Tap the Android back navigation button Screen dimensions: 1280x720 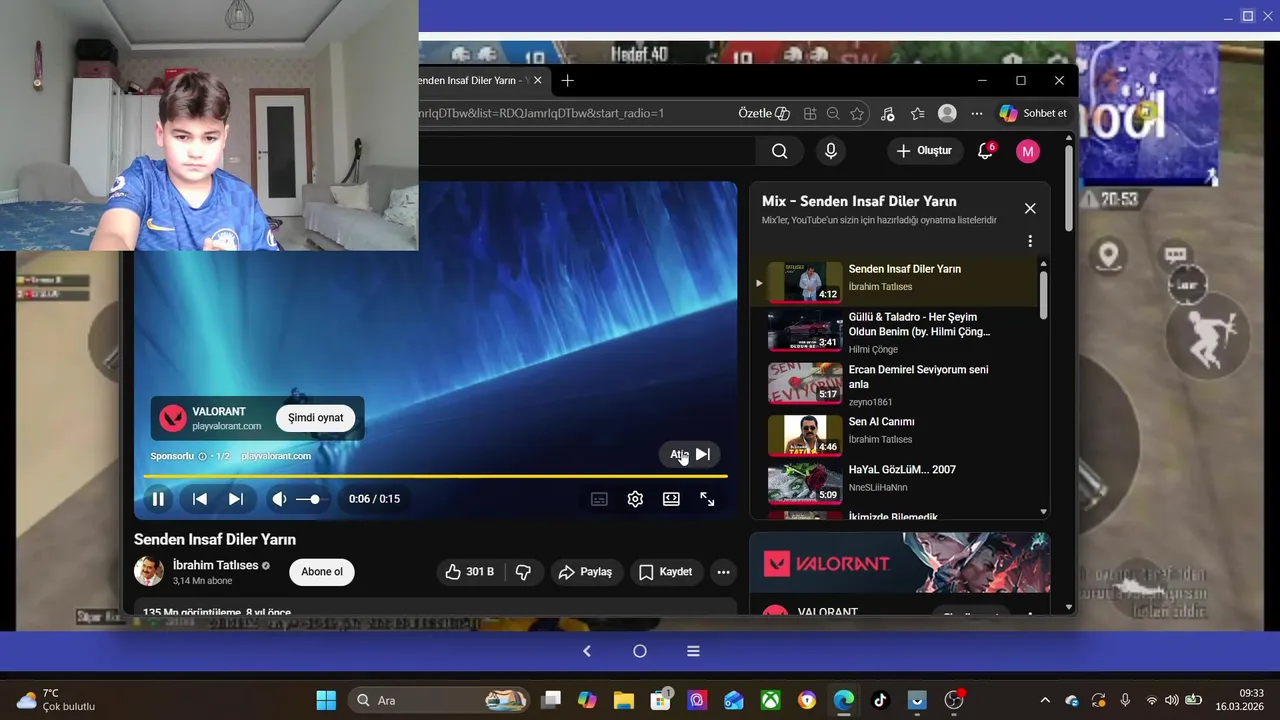587,651
